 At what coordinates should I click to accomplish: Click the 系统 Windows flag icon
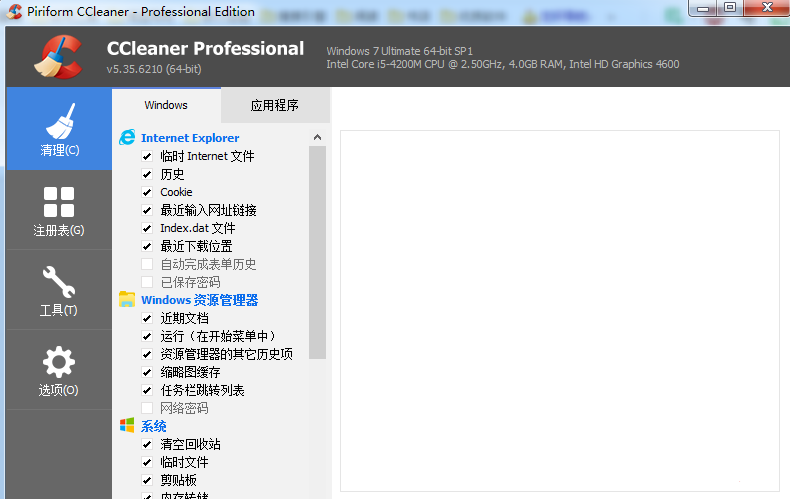pyautogui.click(x=127, y=426)
